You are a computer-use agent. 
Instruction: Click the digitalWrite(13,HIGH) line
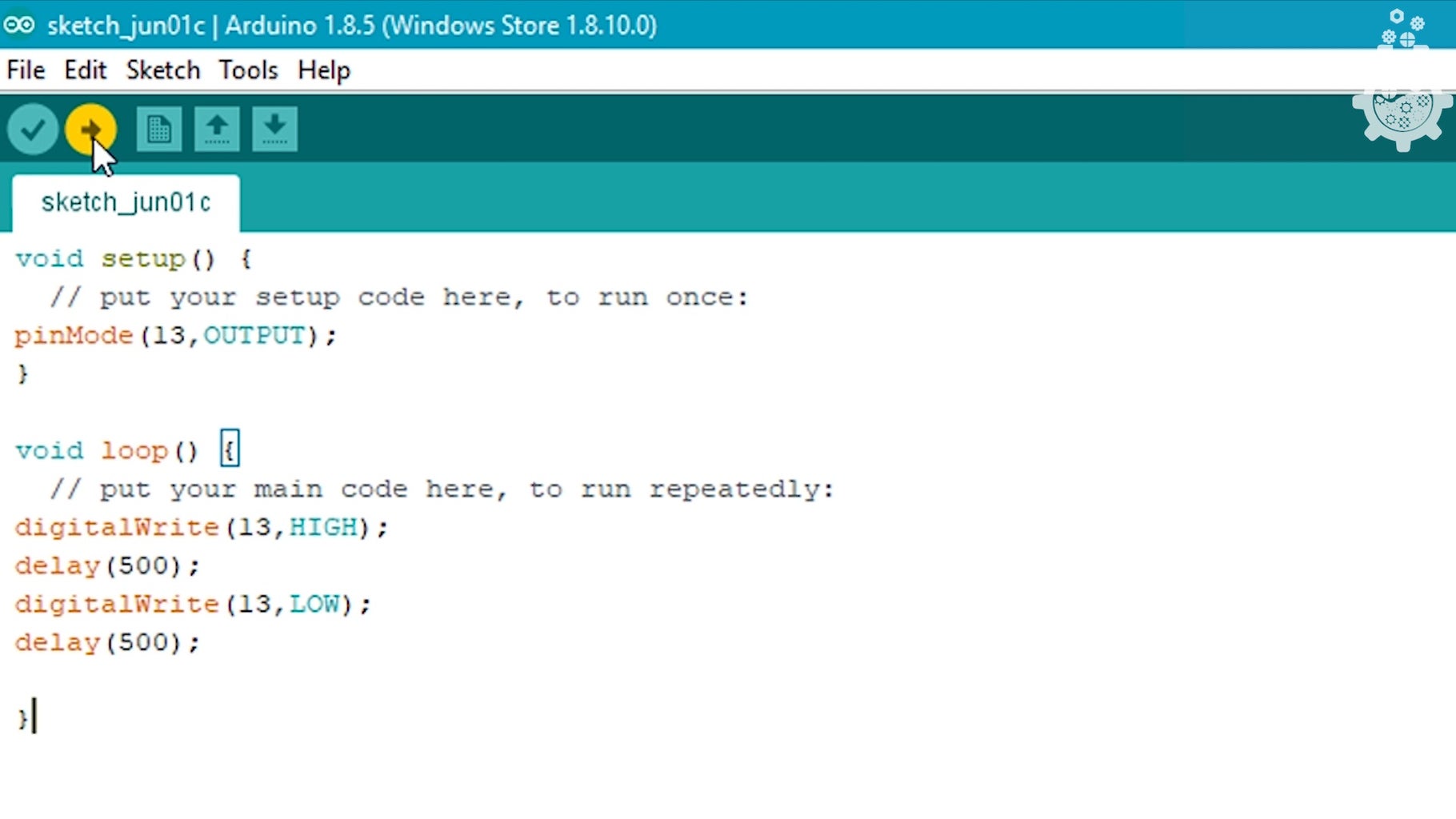point(201,527)
